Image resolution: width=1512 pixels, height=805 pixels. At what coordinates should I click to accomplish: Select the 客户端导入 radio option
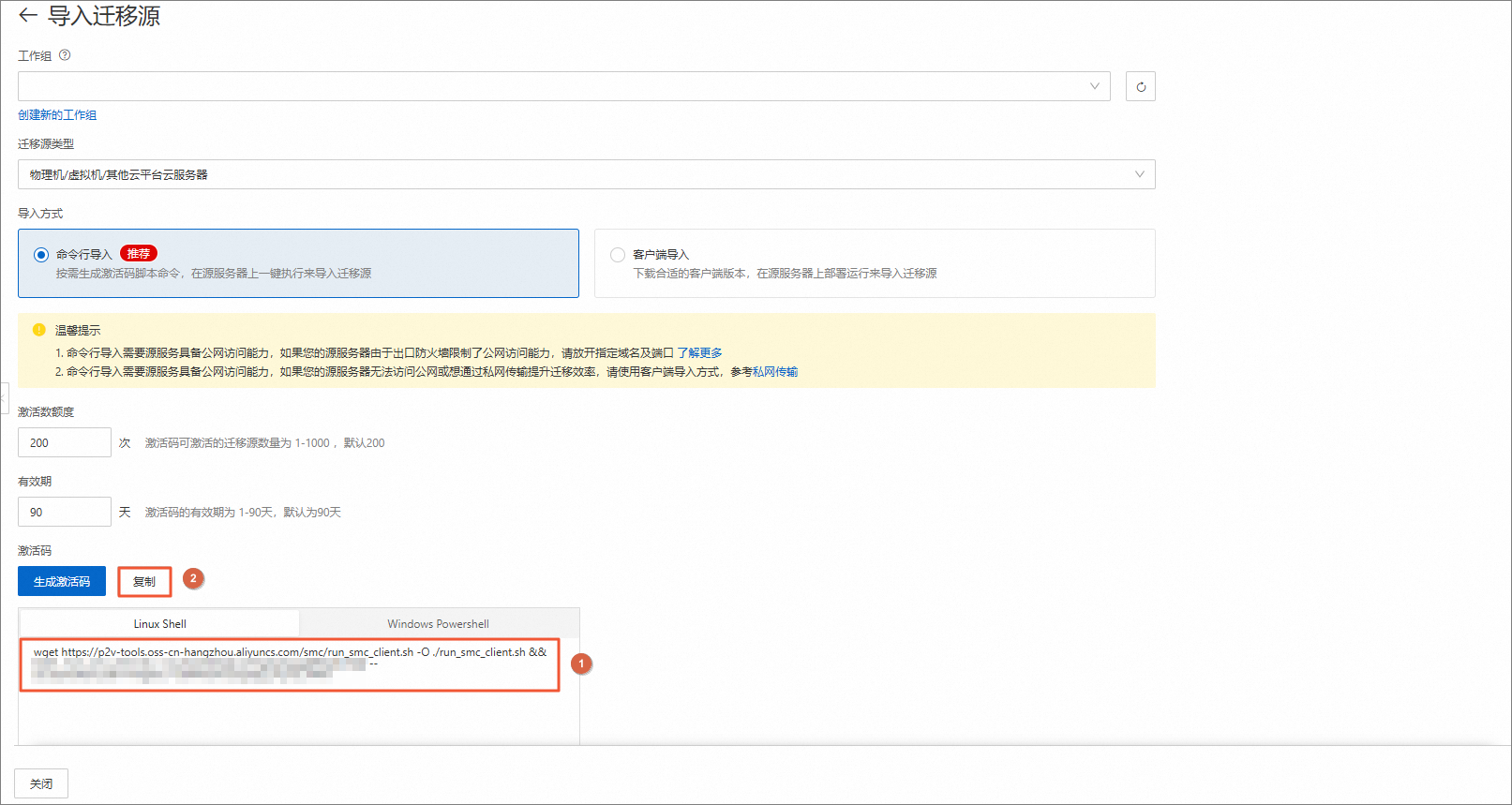pyautogui.click(x=618, y=255)
